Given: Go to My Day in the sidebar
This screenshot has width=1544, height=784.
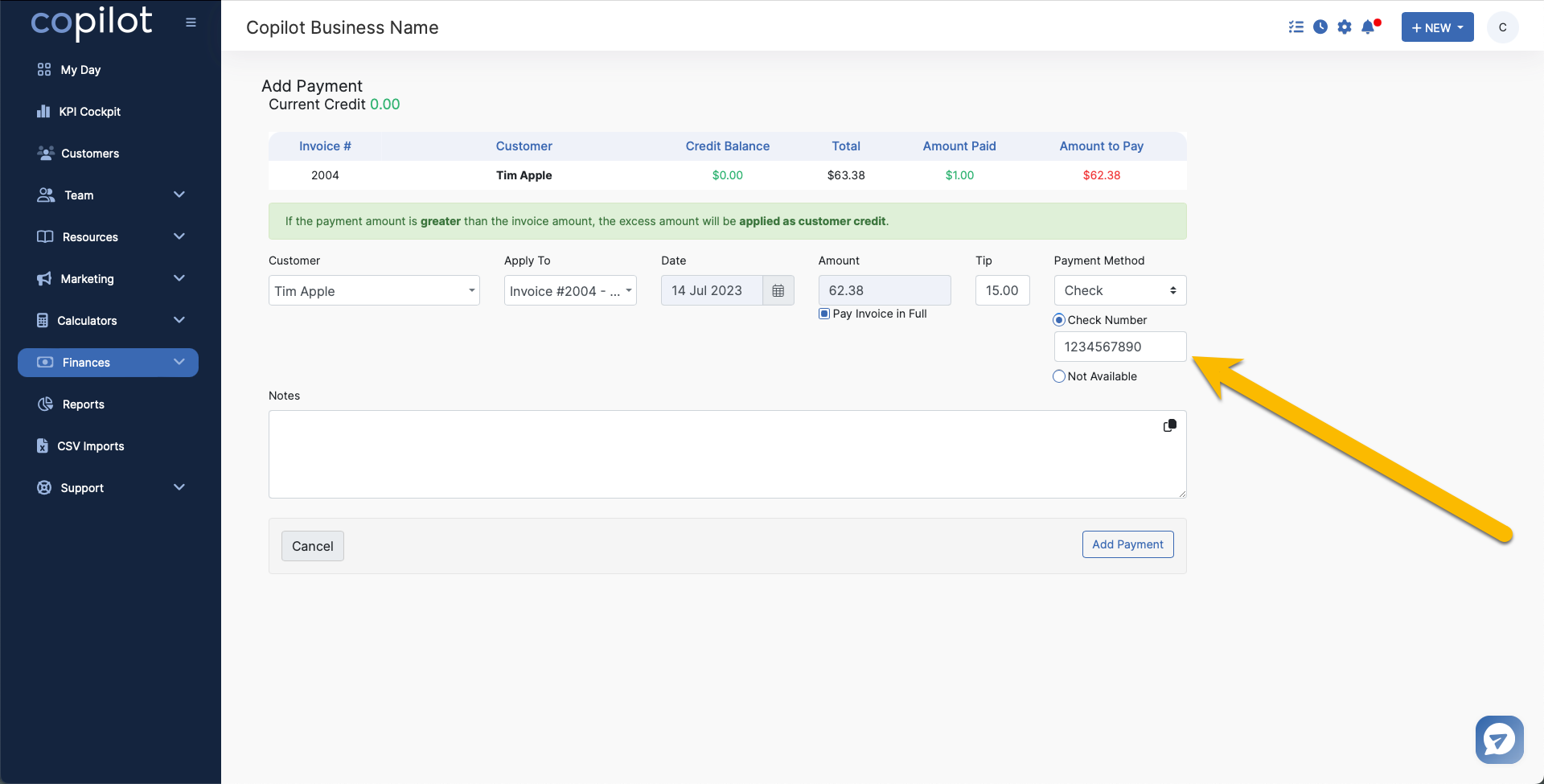Looking at the screenshot, I should (80, 70).
